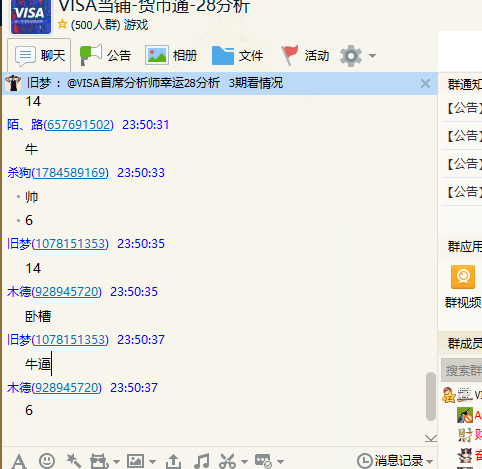Select member with green blocked avatar
The width and height of the screenshot is (482, 469).
tap(465, 415)
